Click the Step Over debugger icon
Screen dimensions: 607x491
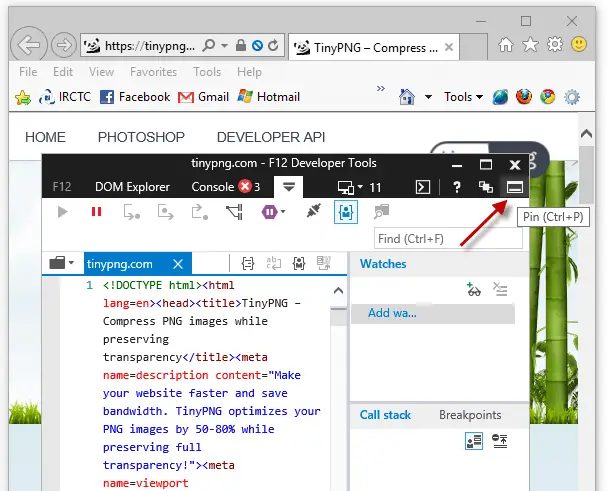click(x=165, y=212)
